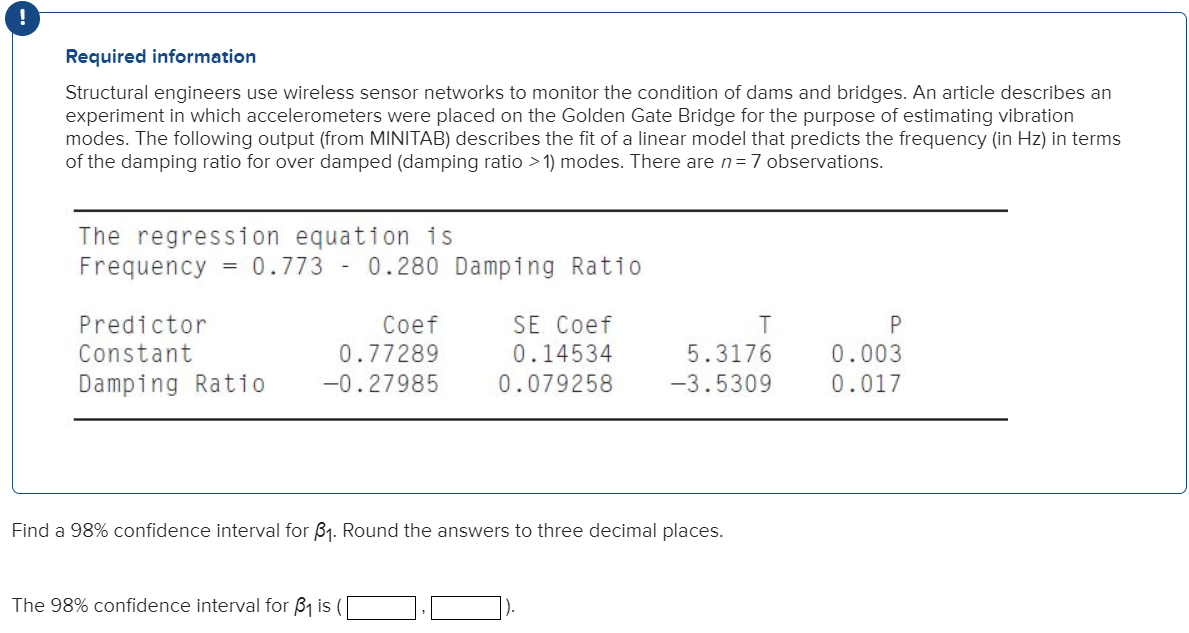Image resolution: width=1189 pixels, height=633 pixels.
Task: Click the P value 0.017
Action: click(866, 380)
